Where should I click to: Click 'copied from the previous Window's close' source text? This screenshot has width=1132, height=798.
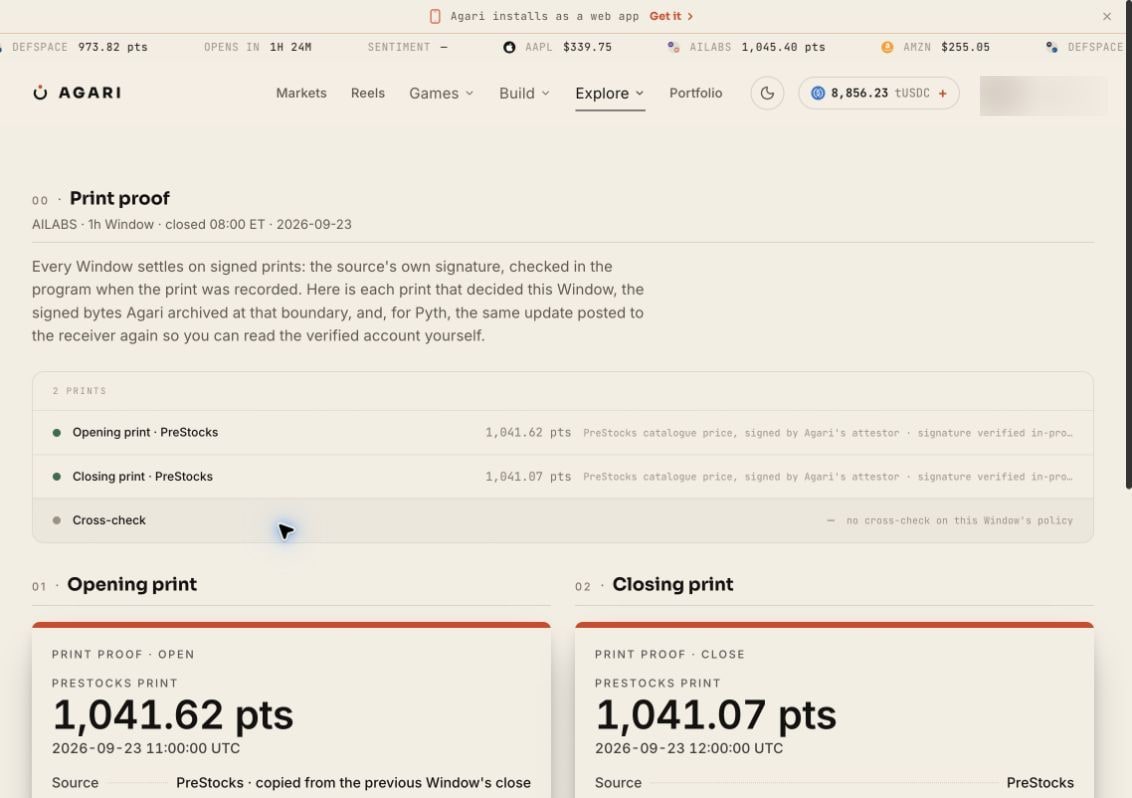pyautogui.click(x=393, y=783)
